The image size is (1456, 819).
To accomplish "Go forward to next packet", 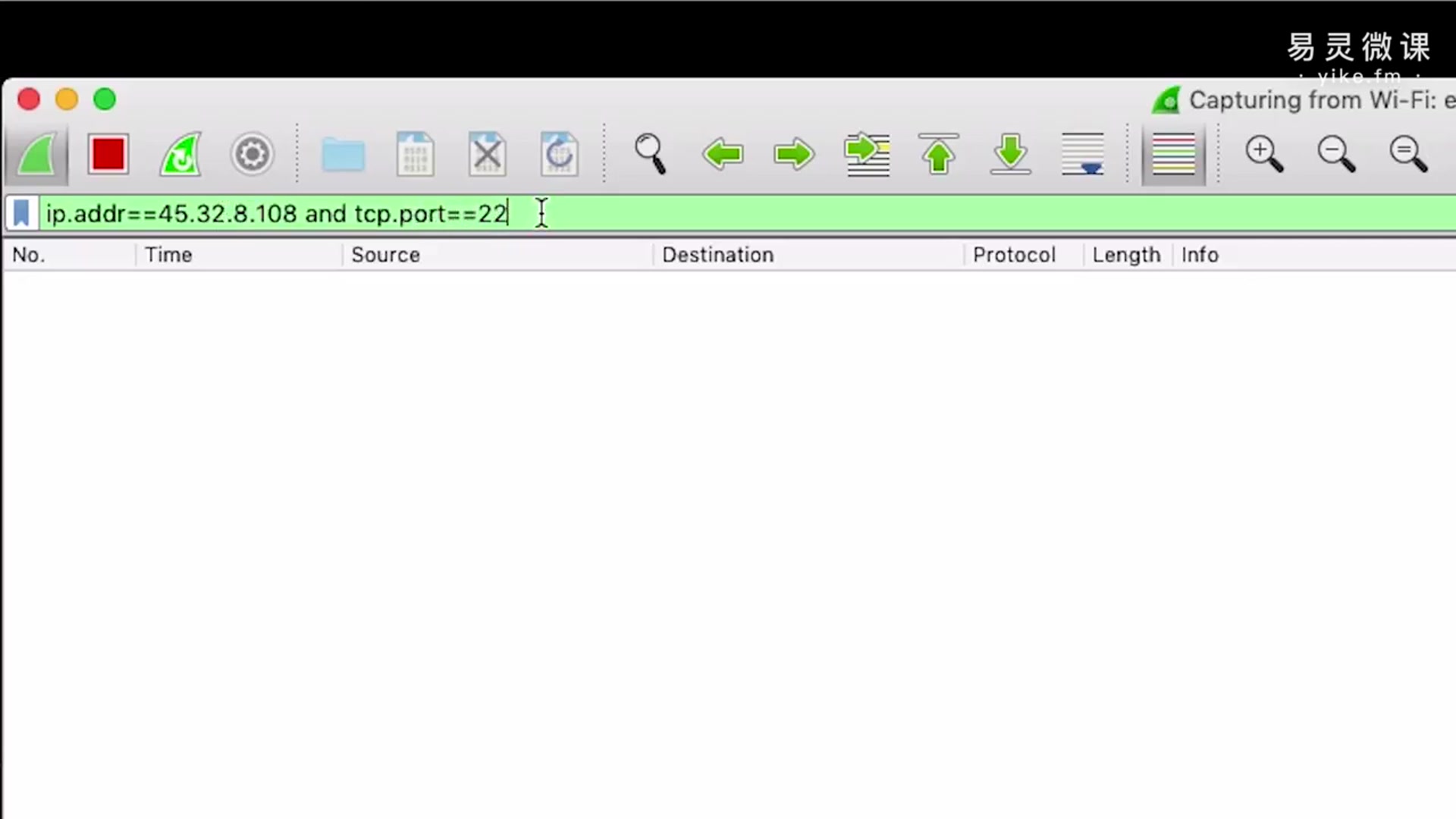I will [x=793, y=155].
